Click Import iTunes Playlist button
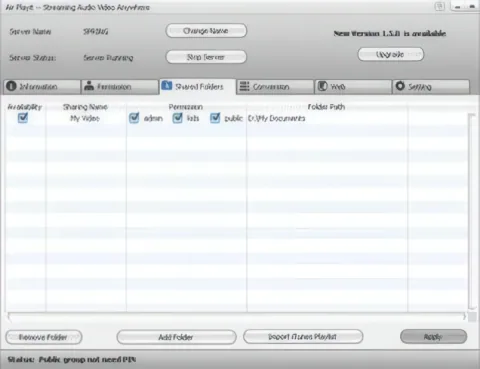This screenshot has width=480, height=369. coord(303,337)
